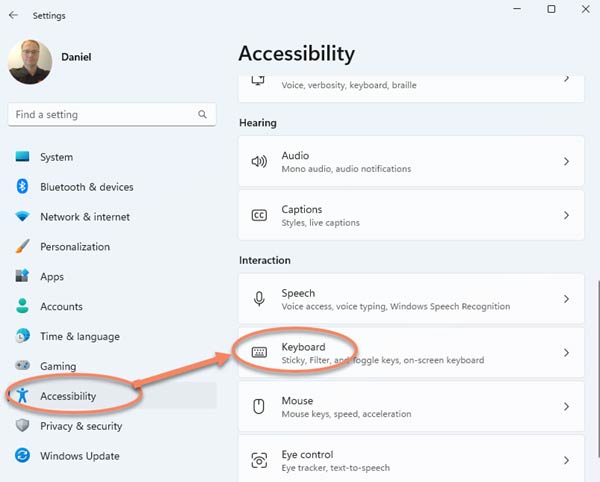The image size is (600, 482).
Task: Click the search magnifier icon in Find a setting
Action: 202,114
